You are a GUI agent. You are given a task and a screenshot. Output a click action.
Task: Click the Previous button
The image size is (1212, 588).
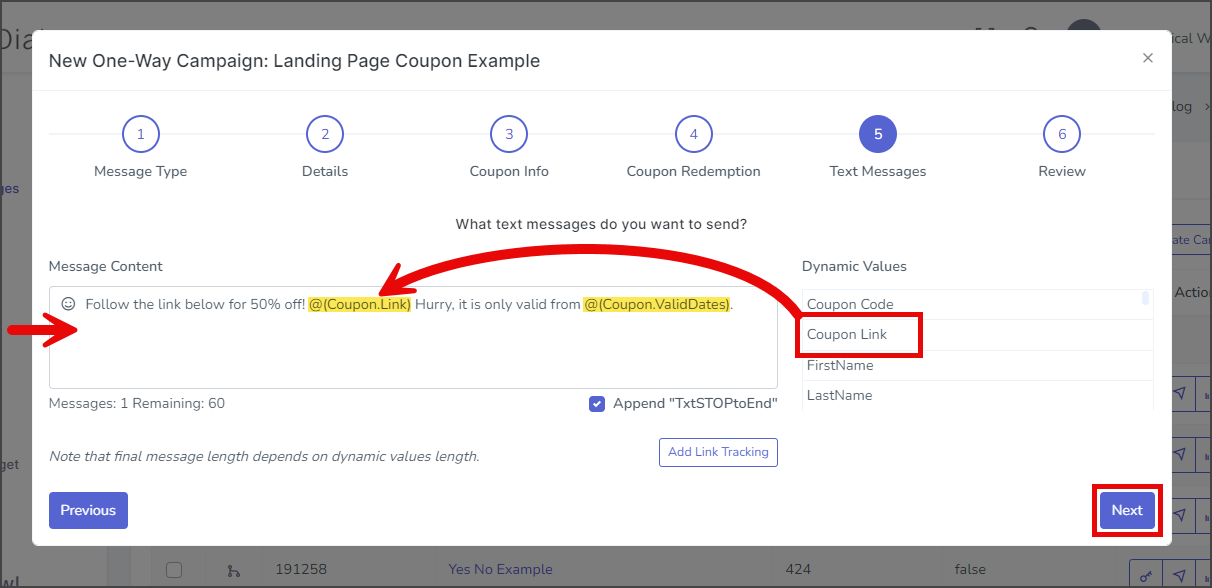tap(88, 510)
